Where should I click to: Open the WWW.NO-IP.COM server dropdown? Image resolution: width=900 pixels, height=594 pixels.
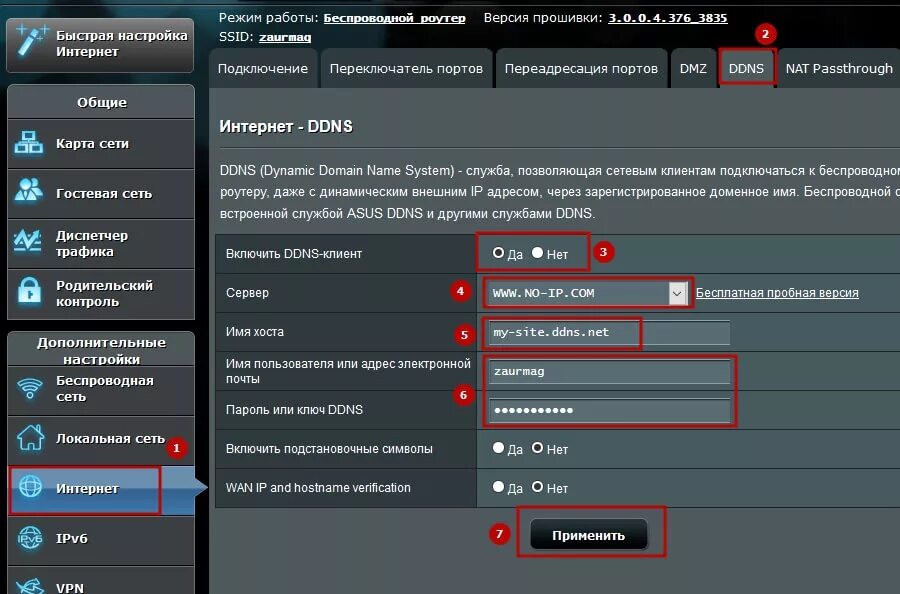click(587, 293)
